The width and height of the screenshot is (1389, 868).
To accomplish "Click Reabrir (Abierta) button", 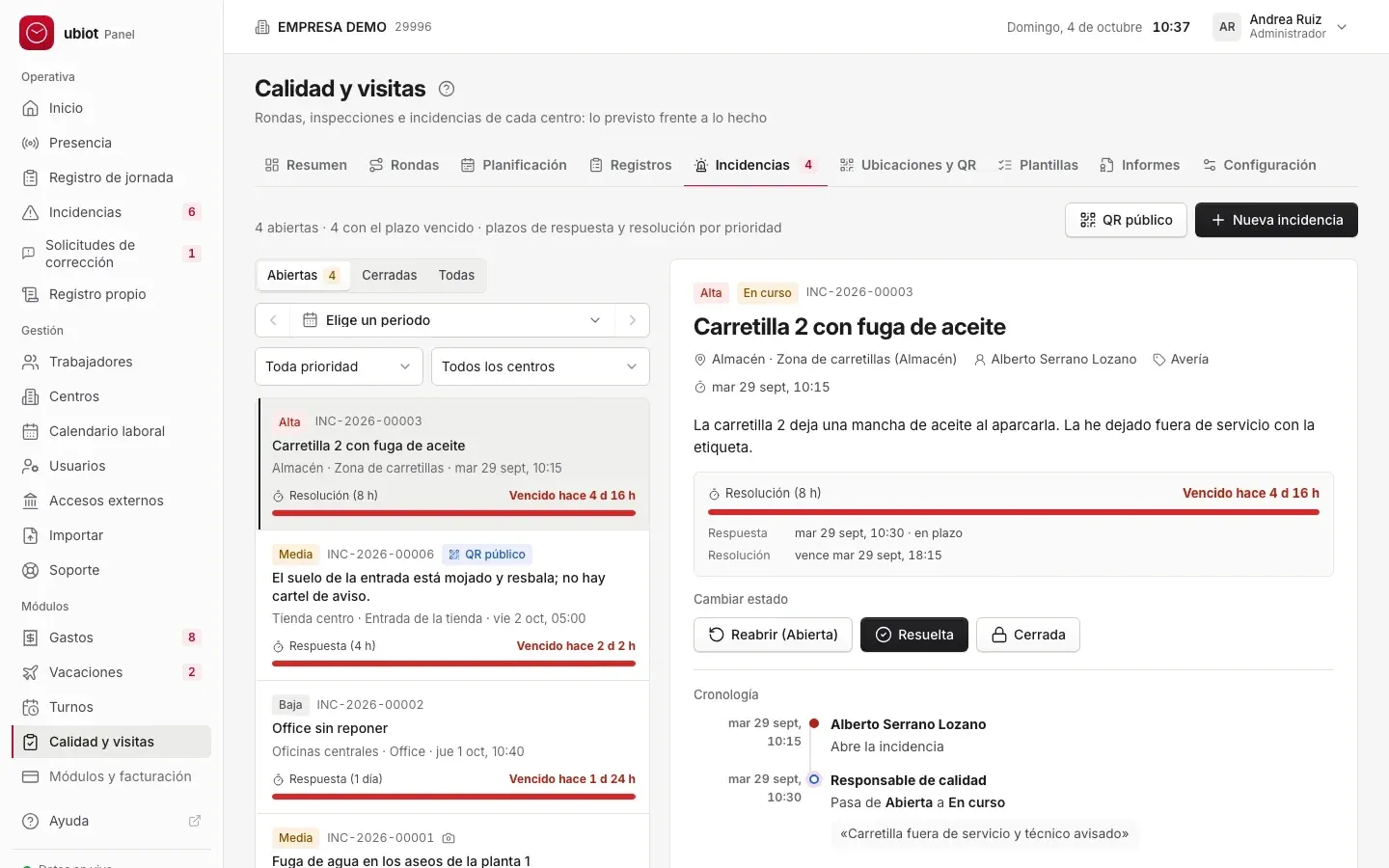I will click(773, 635).
